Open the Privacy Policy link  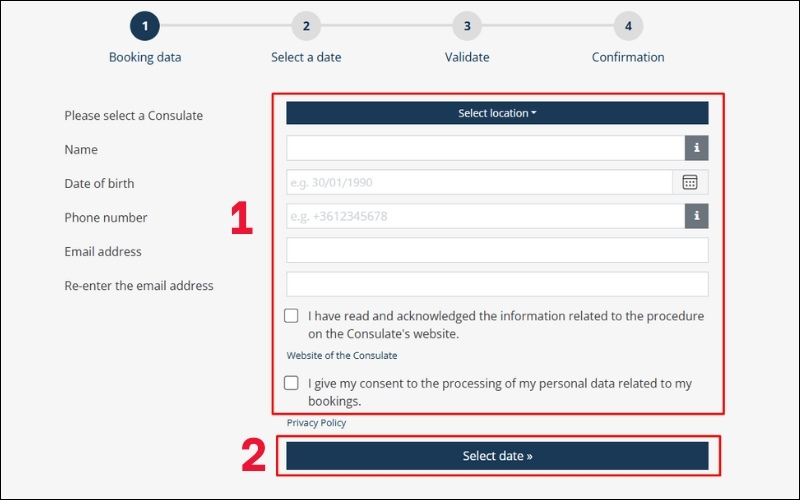coord(316,423)
